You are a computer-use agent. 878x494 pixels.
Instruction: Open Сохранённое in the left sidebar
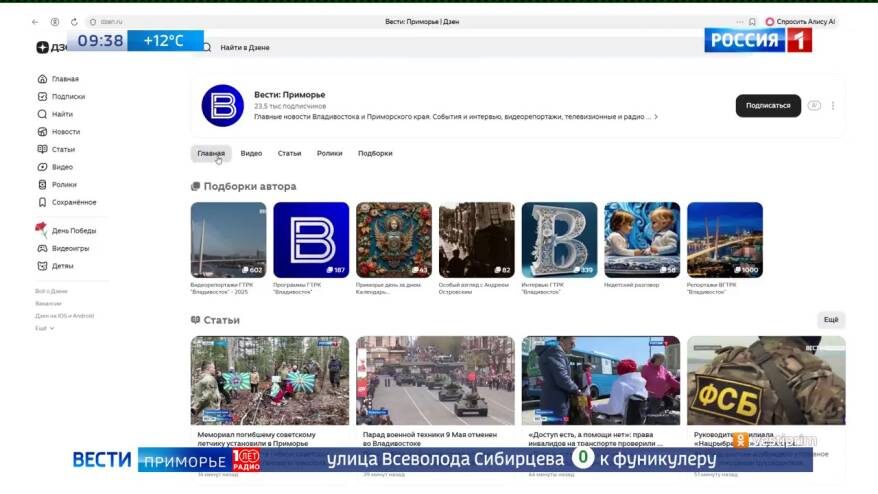pos(67,202)
